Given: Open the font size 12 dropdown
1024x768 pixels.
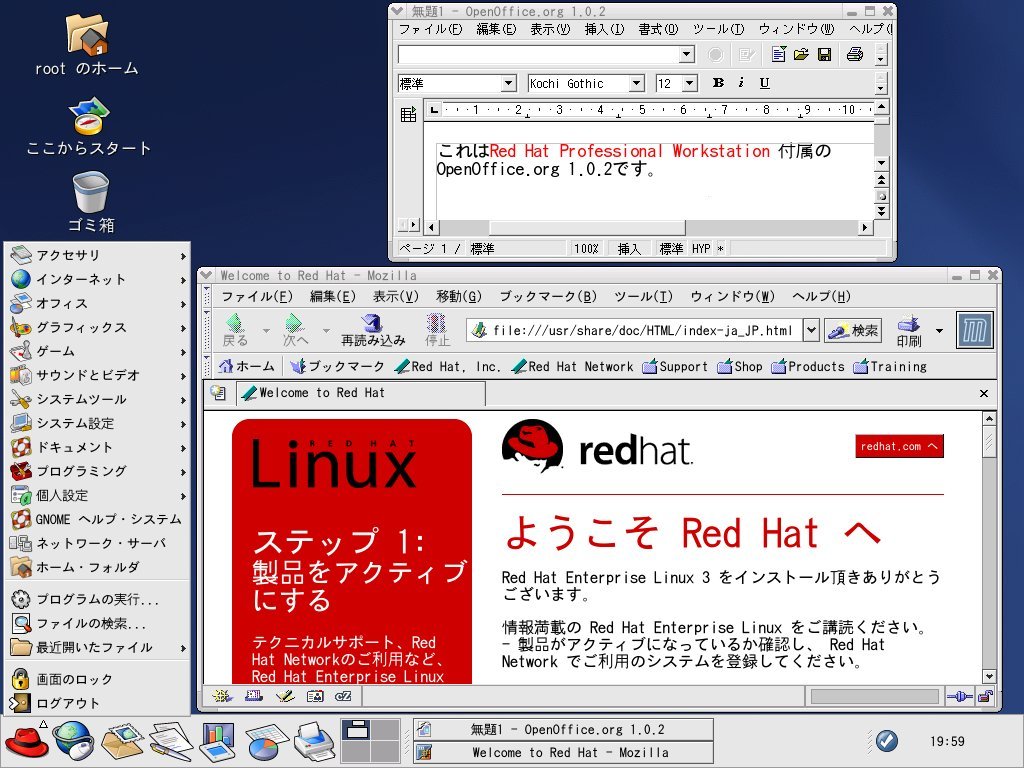Looking at the screenshot, I should 690,84.
